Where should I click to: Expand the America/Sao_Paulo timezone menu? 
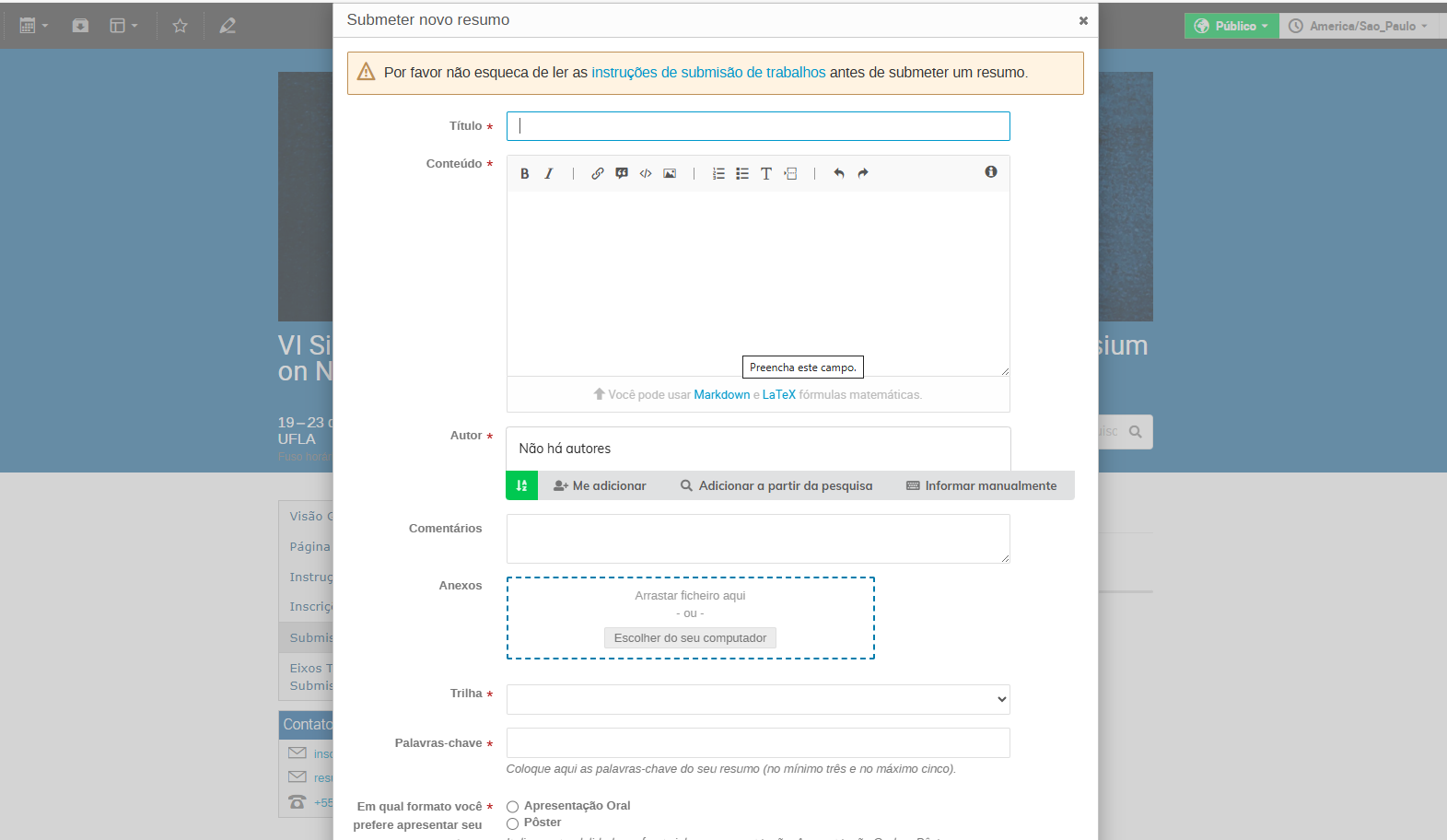[1359, 26]
